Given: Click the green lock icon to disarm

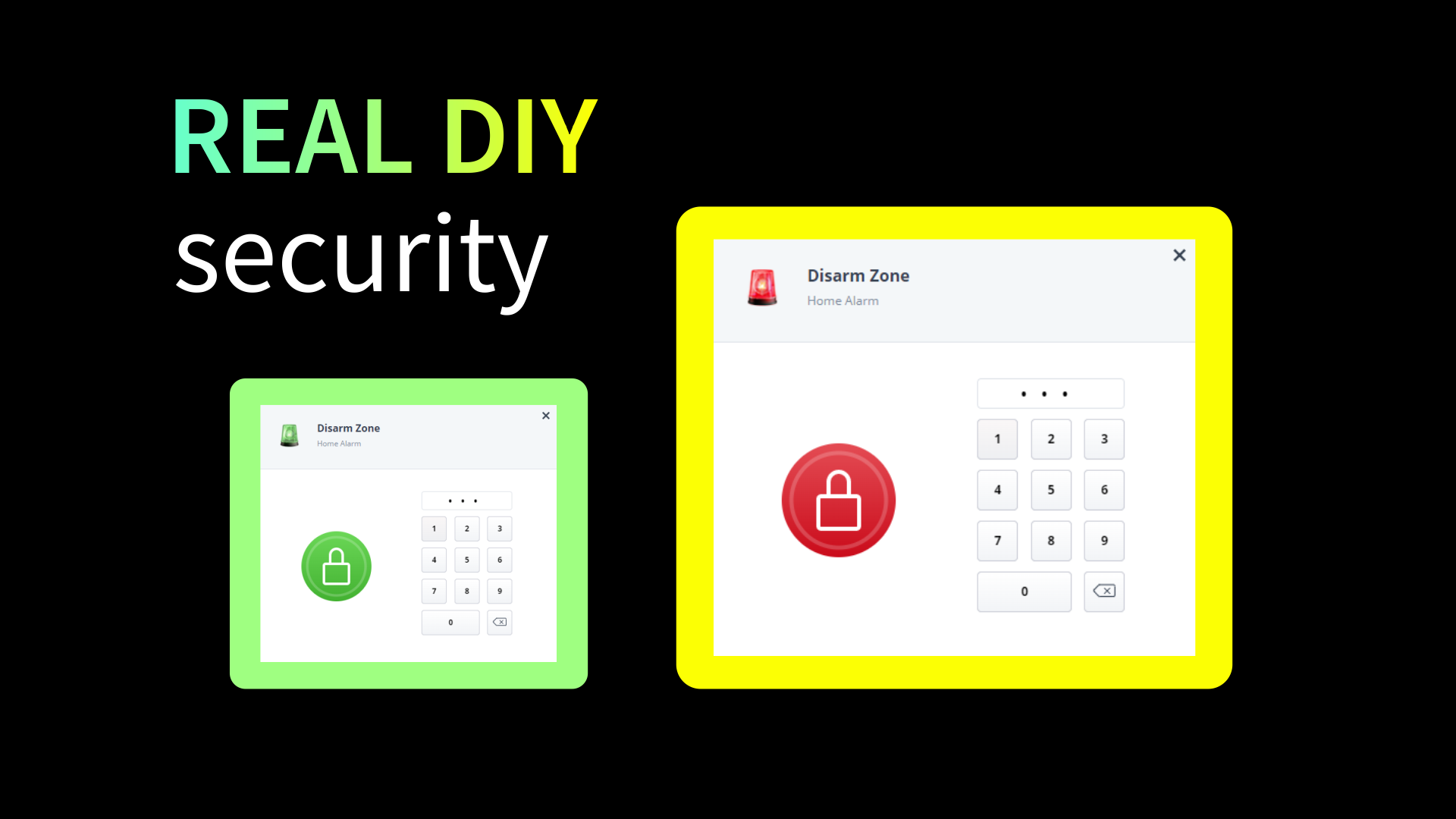Looking at the screenshot, I should [x=337, y=565].
